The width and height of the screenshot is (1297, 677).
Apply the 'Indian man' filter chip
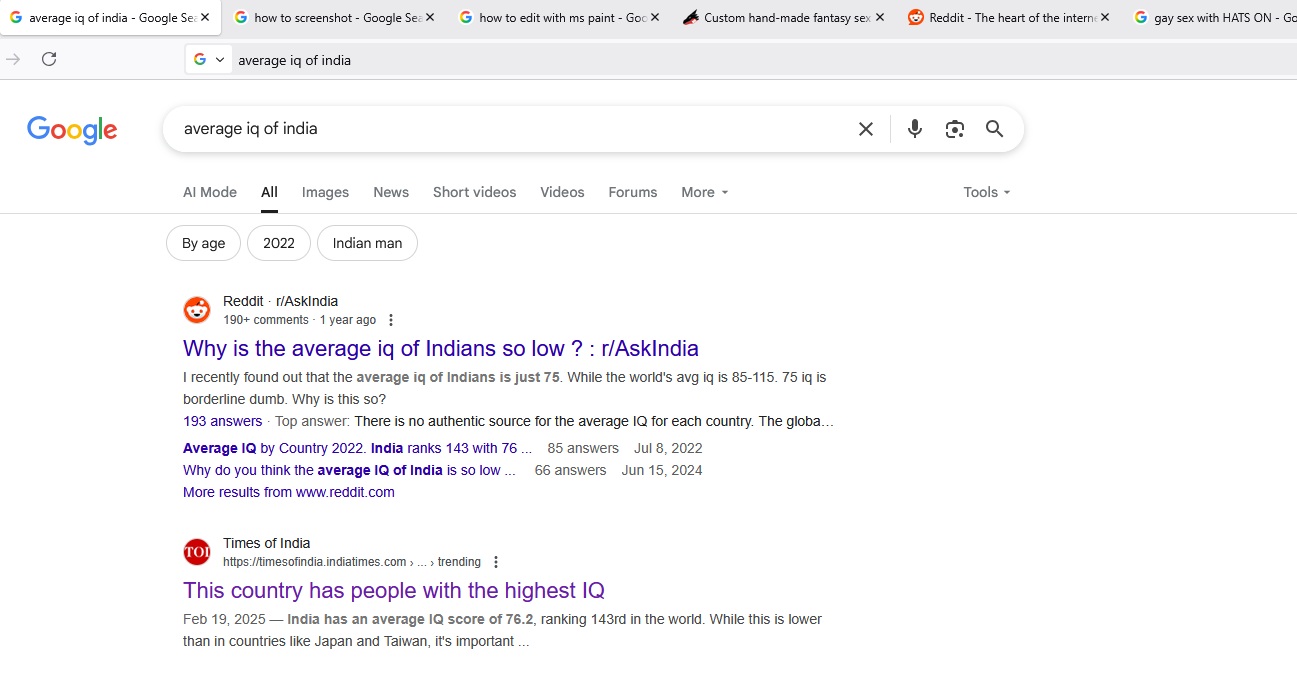[367, 243]
